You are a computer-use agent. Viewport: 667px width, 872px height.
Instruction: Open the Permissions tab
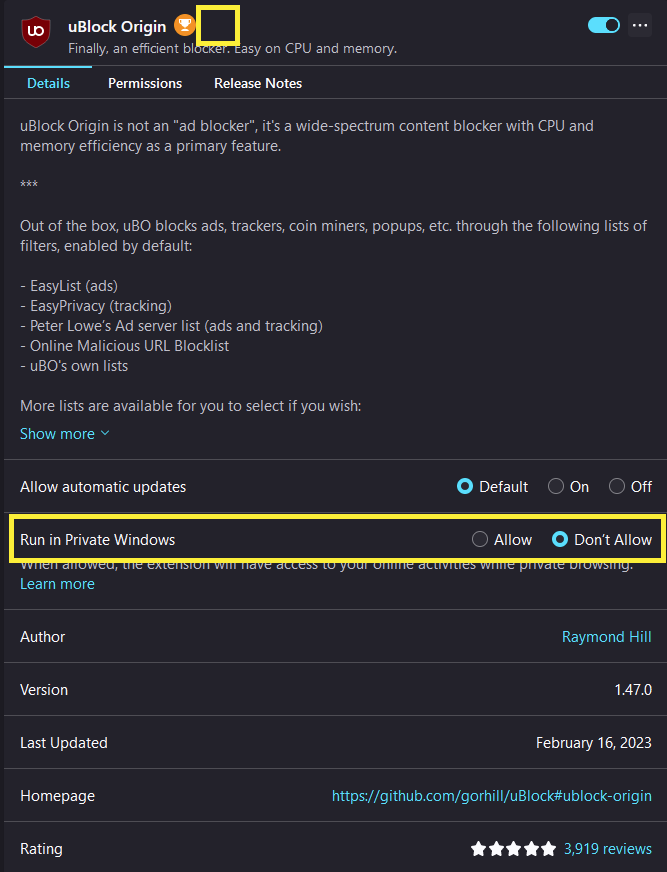[145, 83]
